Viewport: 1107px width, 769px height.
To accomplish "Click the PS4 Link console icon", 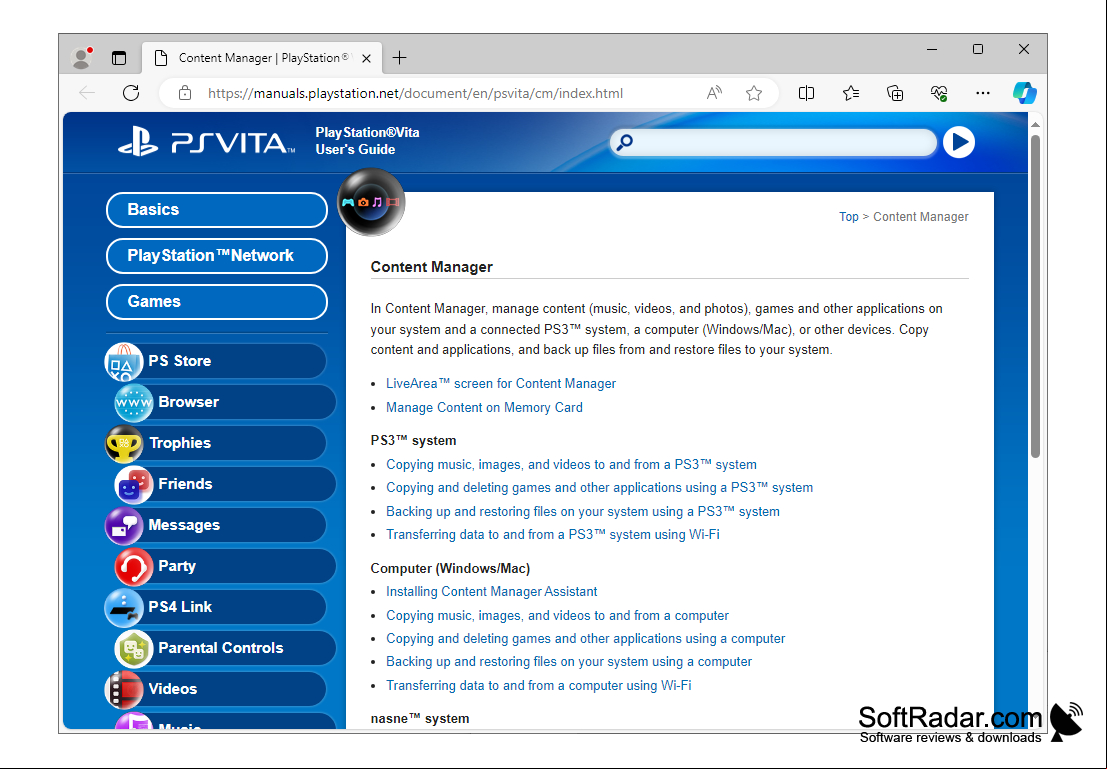I will [124, 607].
